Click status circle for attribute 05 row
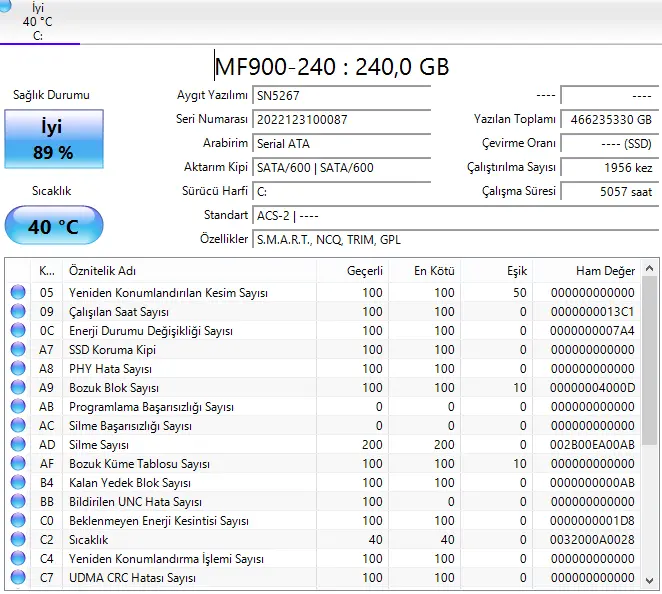The height and width of the screenshot is (594, 662). click(18, 292)
